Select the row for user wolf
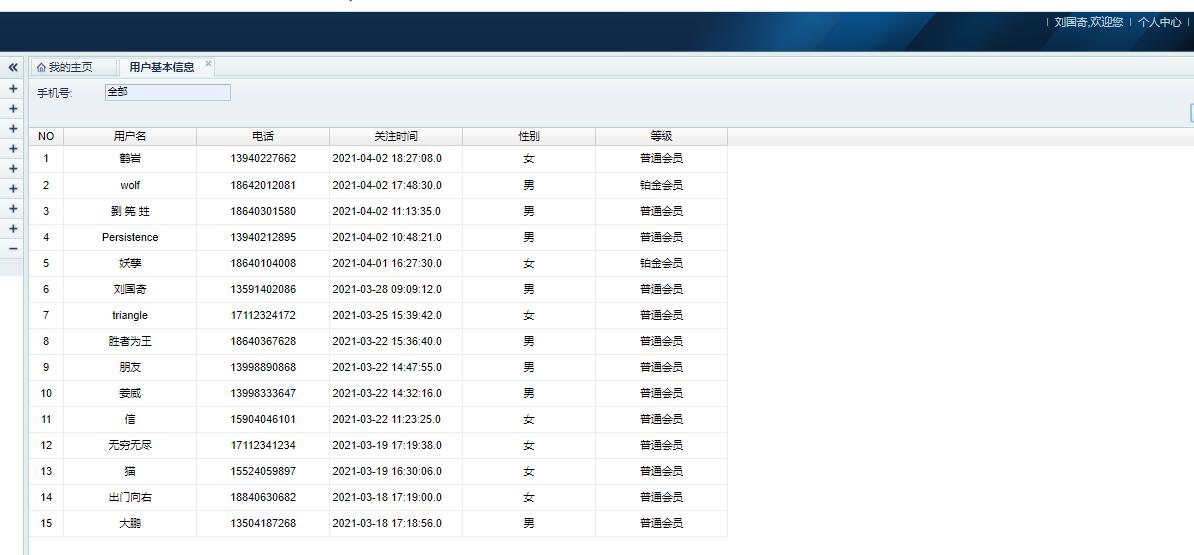 pos(130,185)
